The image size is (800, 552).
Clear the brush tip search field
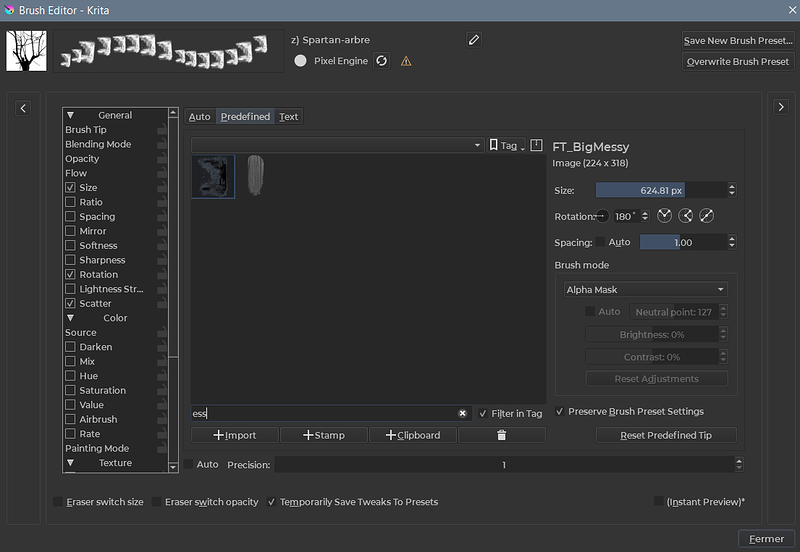pyautogui.click(x=462, y=413)
